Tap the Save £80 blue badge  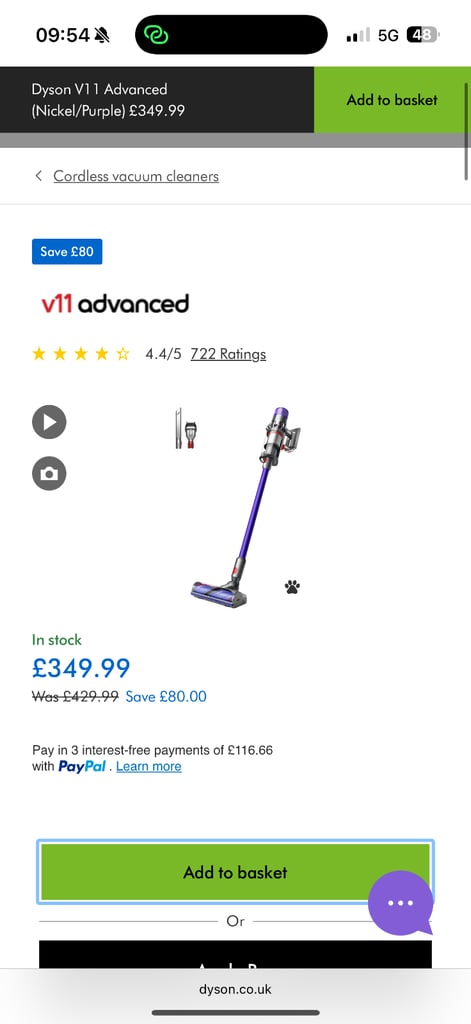tap(67, 251)
